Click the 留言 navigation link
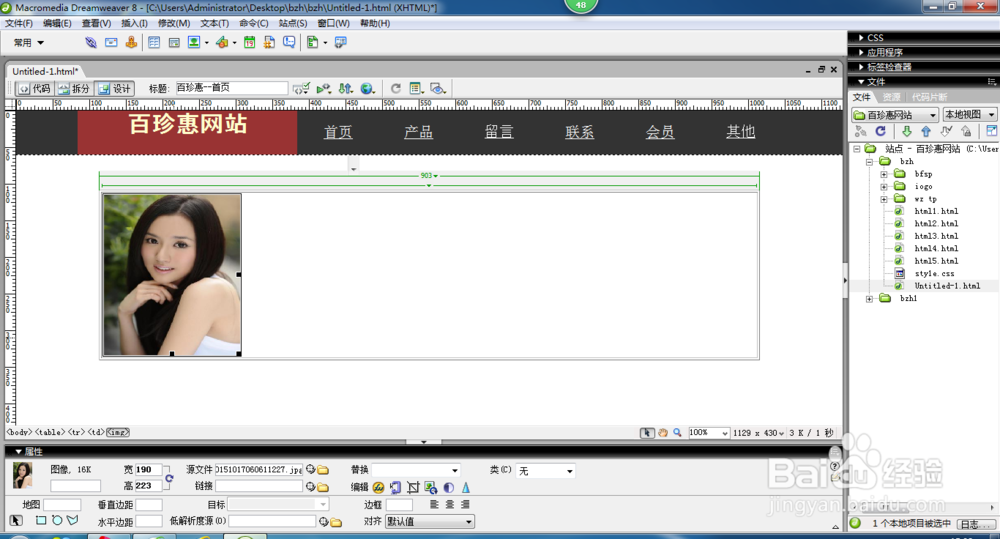 pyautogui.click(x=499, y=132)
